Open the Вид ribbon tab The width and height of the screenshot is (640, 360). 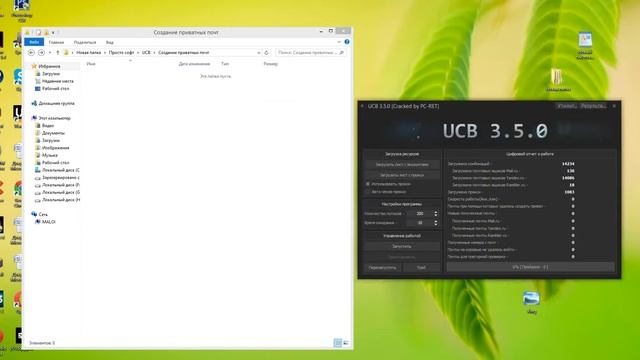click(110, 42)
